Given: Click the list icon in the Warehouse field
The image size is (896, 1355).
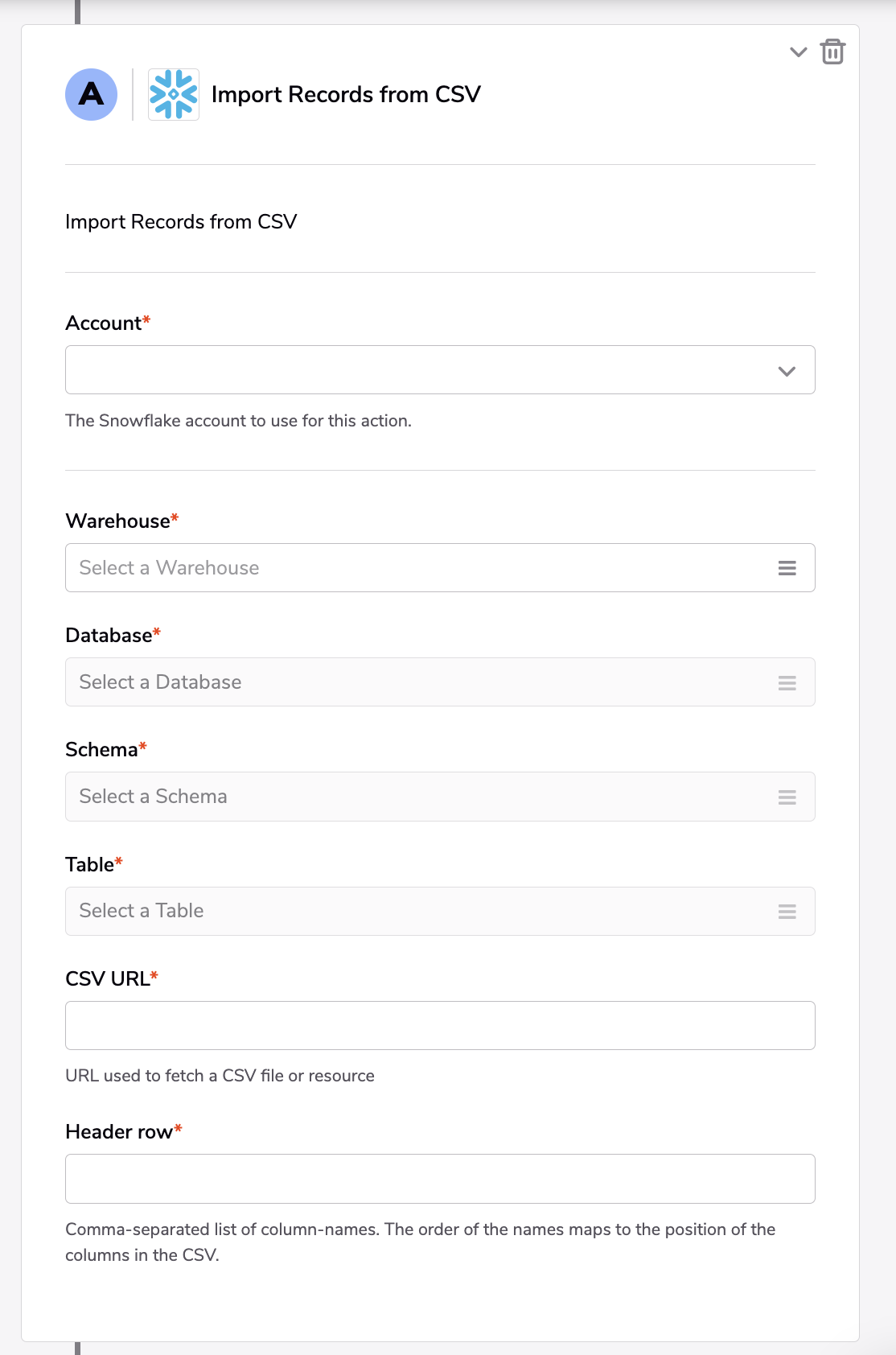Looking at the screenshot, I should [x=787, y=568].
